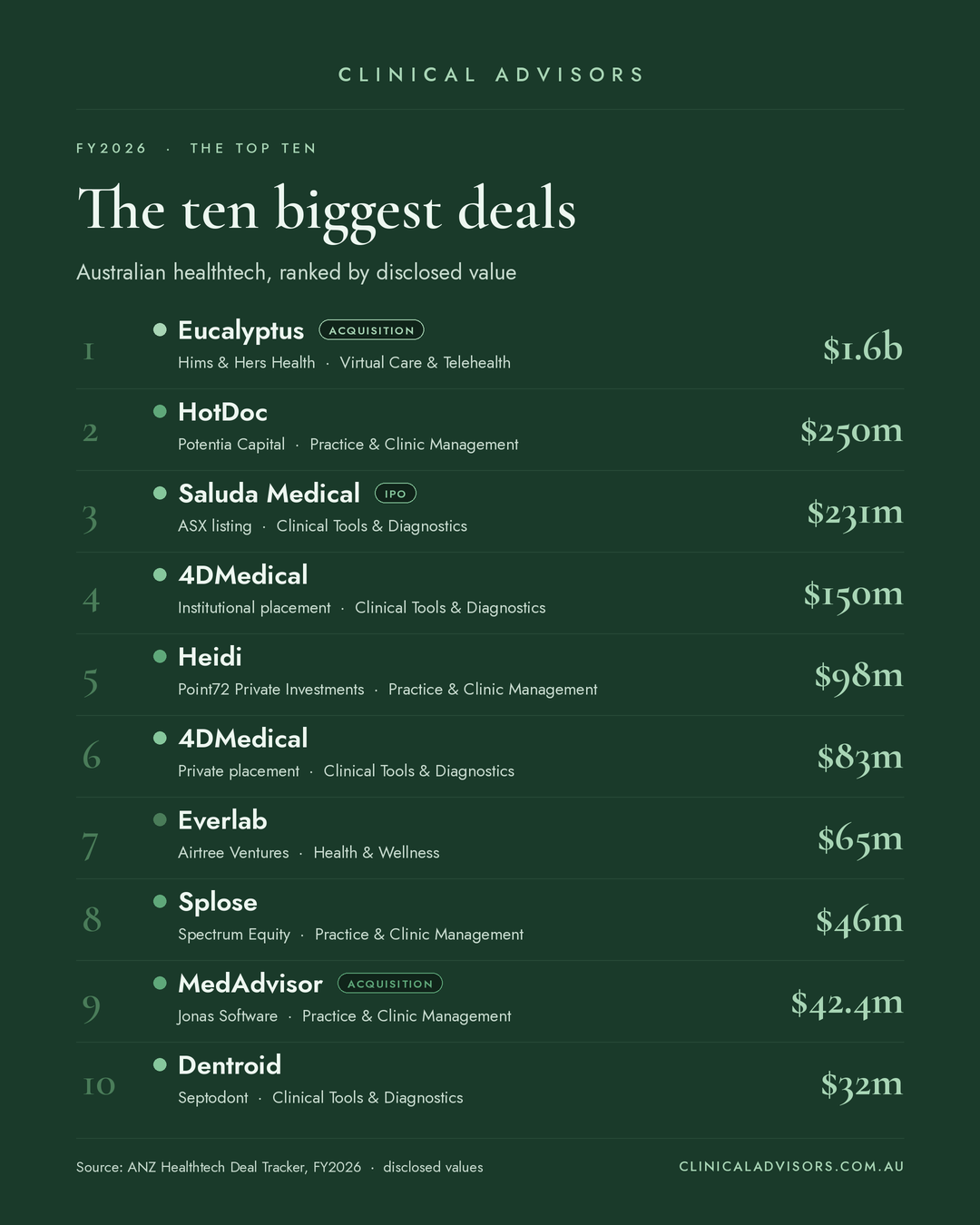Click the bullet dot next to Heidi
The image size is (980, 1225).
pos(160,656)
